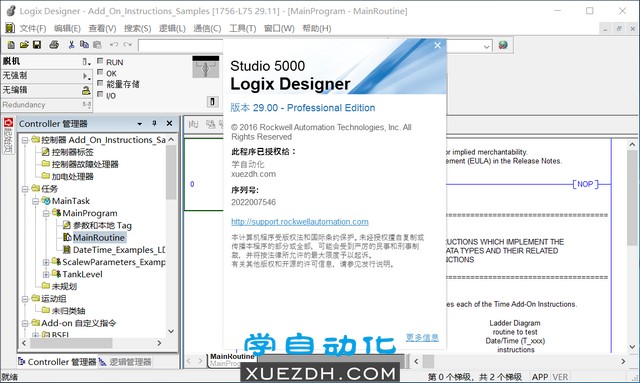Click the globe browse icon in toolbar
Viewport: 640px width, 383px height.
coord(503,45)
